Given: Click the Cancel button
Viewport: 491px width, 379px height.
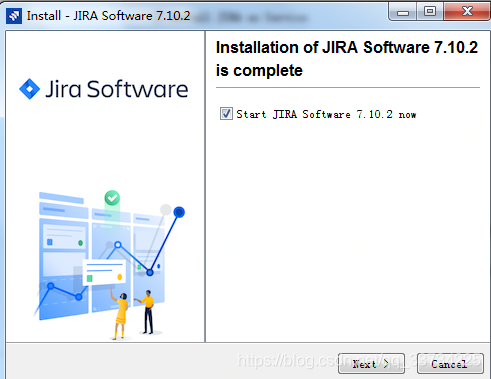Looking at the screenshot, I should point(450,364).
